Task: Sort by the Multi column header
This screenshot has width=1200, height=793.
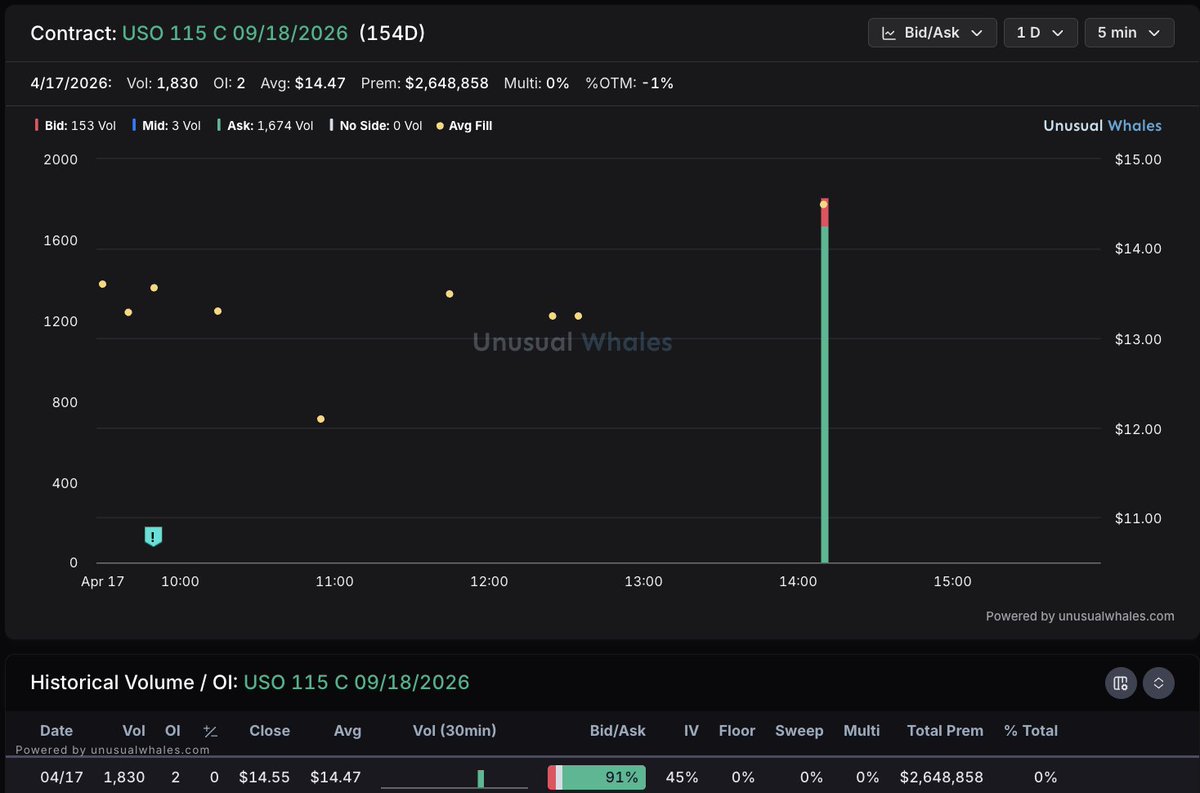Action: (861, 731)
